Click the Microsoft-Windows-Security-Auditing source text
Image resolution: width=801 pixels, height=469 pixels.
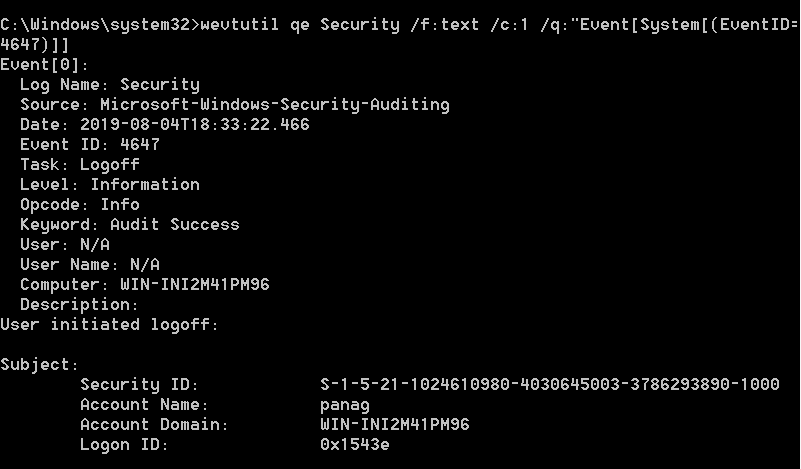274,105
